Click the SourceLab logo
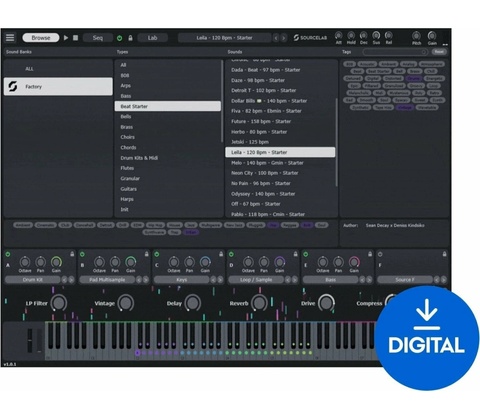Viewport: 480px width, 420px height. [310, 38]
